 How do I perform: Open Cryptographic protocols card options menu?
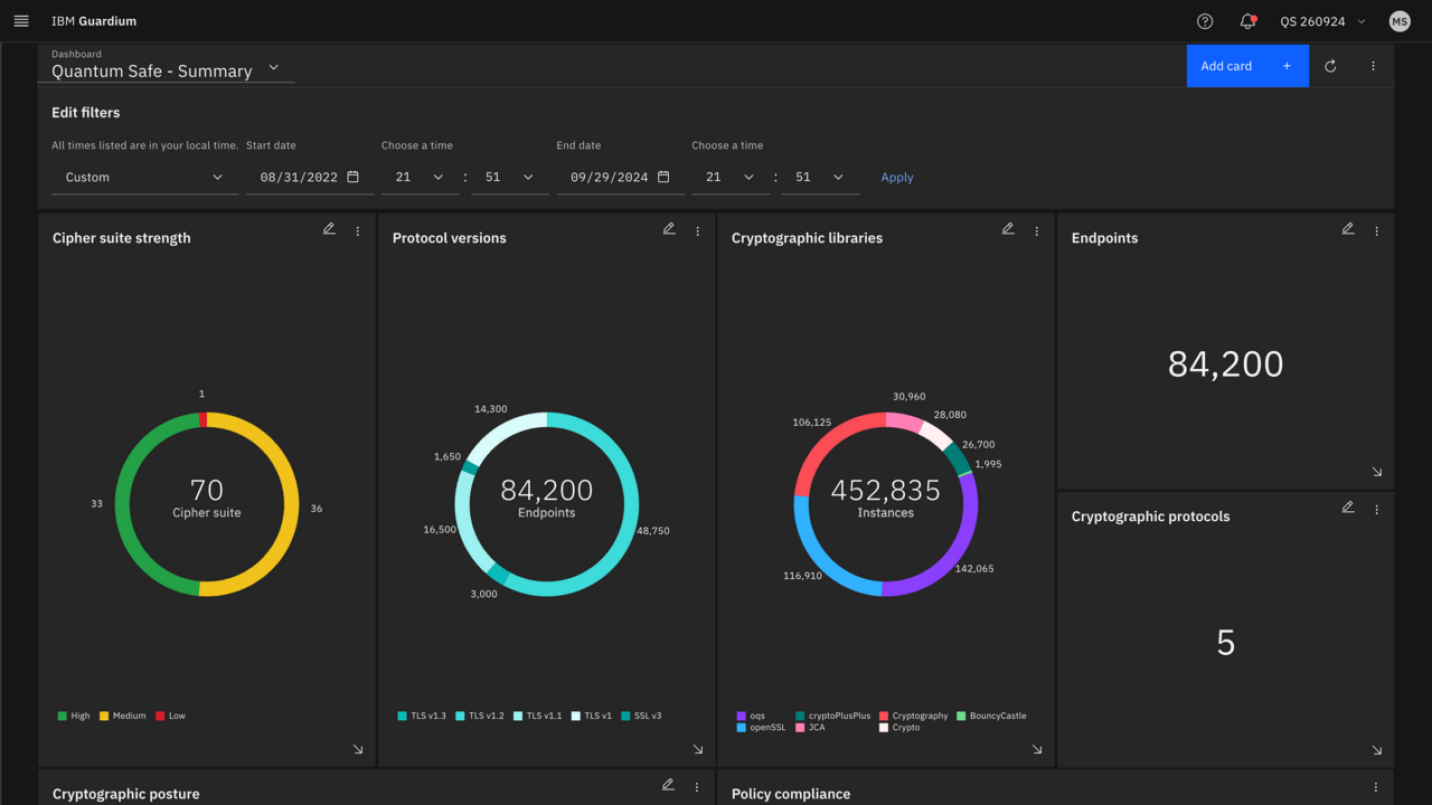point(1377,509)
